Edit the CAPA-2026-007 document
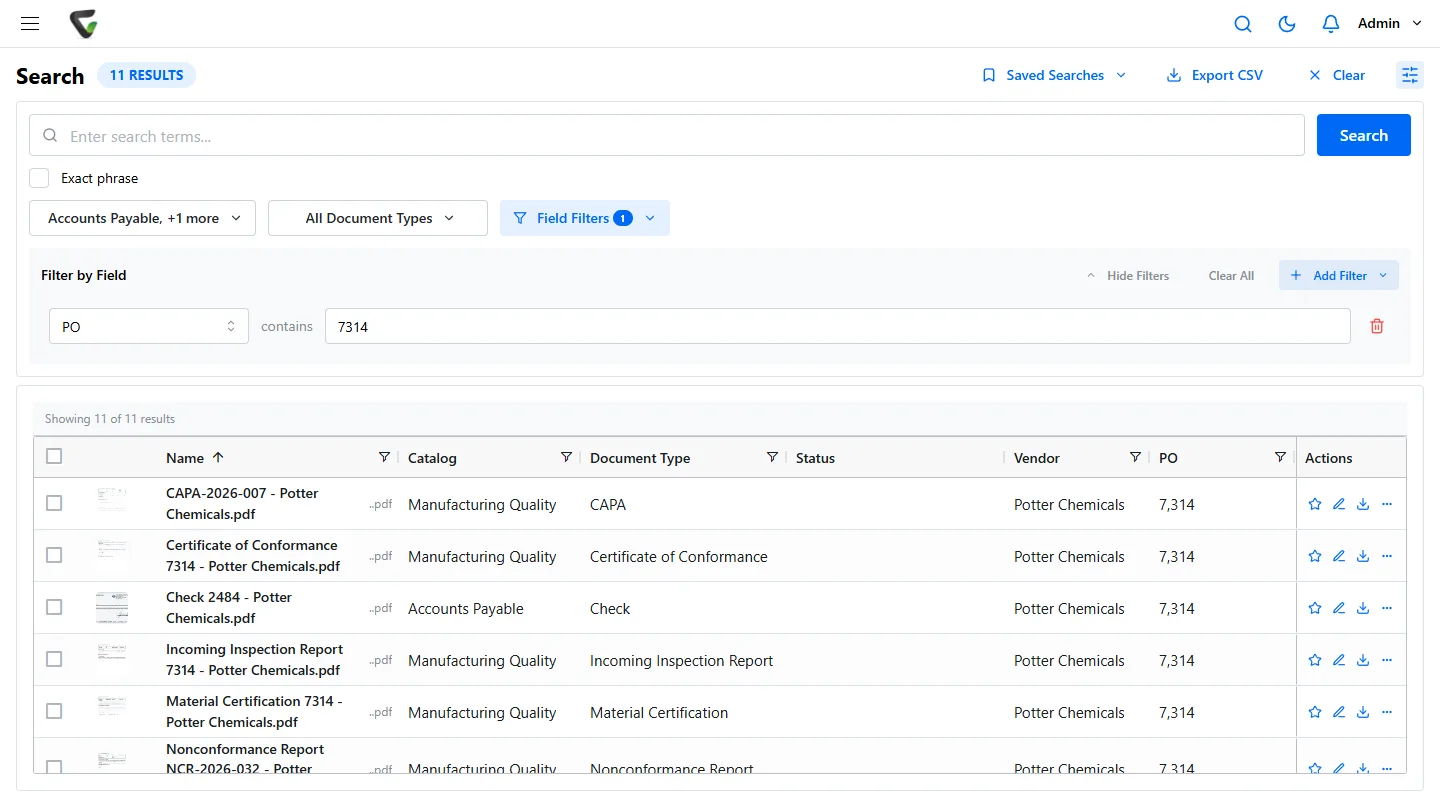This screenshot has width=1440, height=800. pos(1339,504)
